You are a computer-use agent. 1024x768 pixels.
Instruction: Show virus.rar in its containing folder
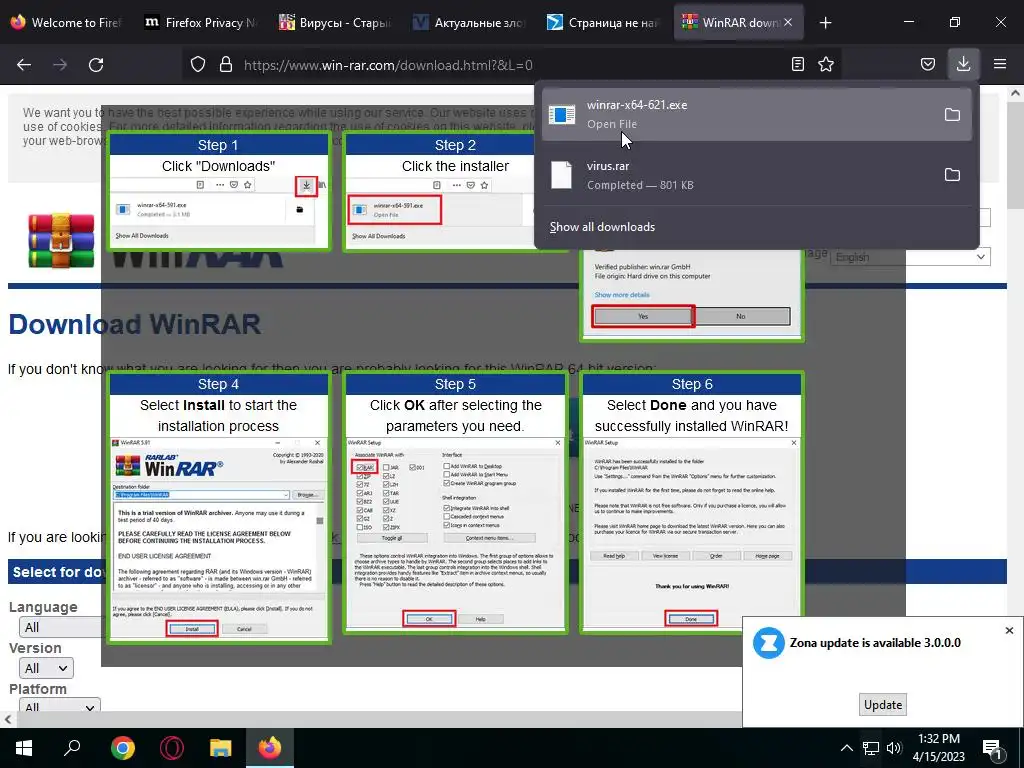(952, 174)
